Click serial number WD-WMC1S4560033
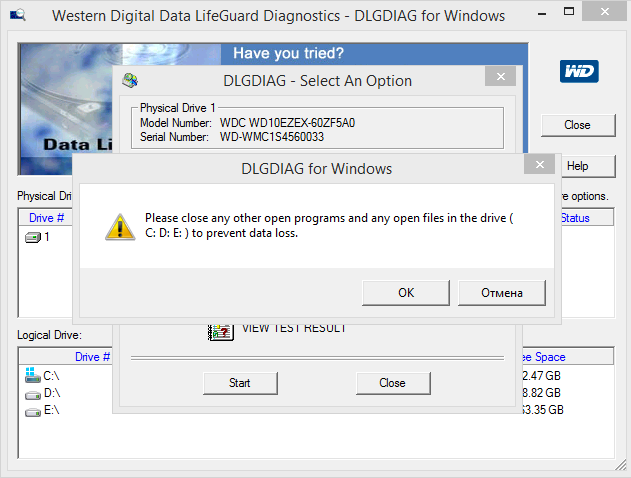The image size is (631, 478). point(272,137)
